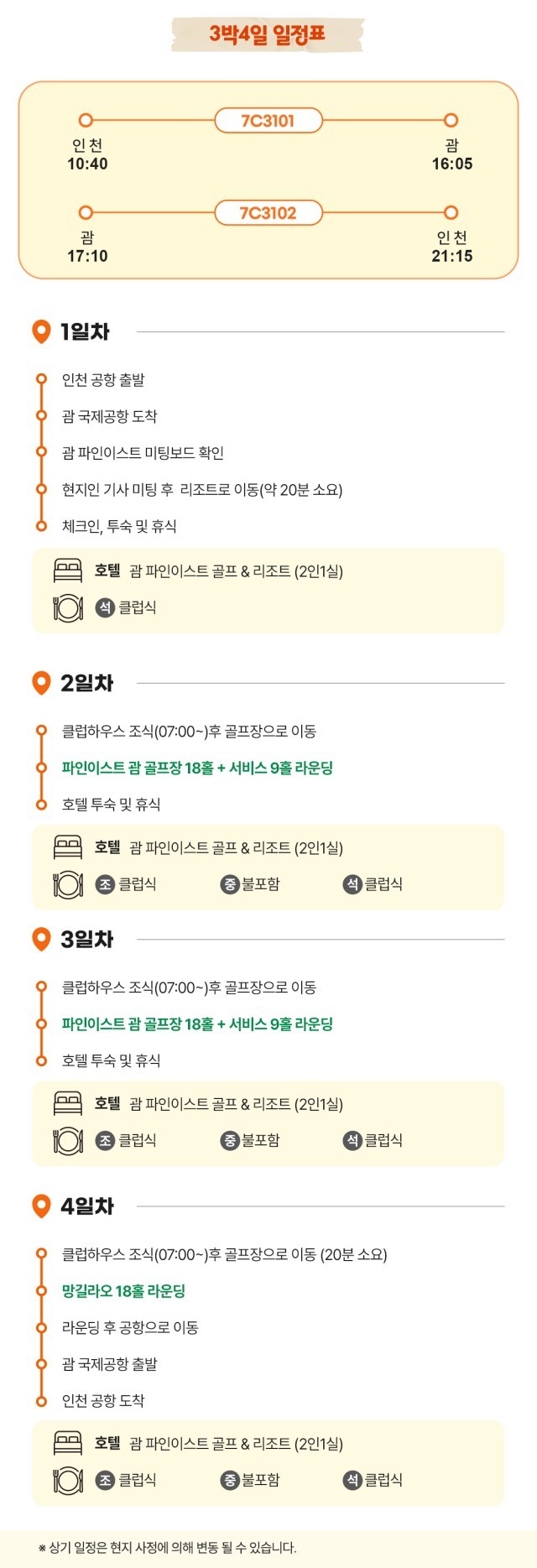
Task: Click Guam 16:05 arrival point circle
Action: click(451, 121)
